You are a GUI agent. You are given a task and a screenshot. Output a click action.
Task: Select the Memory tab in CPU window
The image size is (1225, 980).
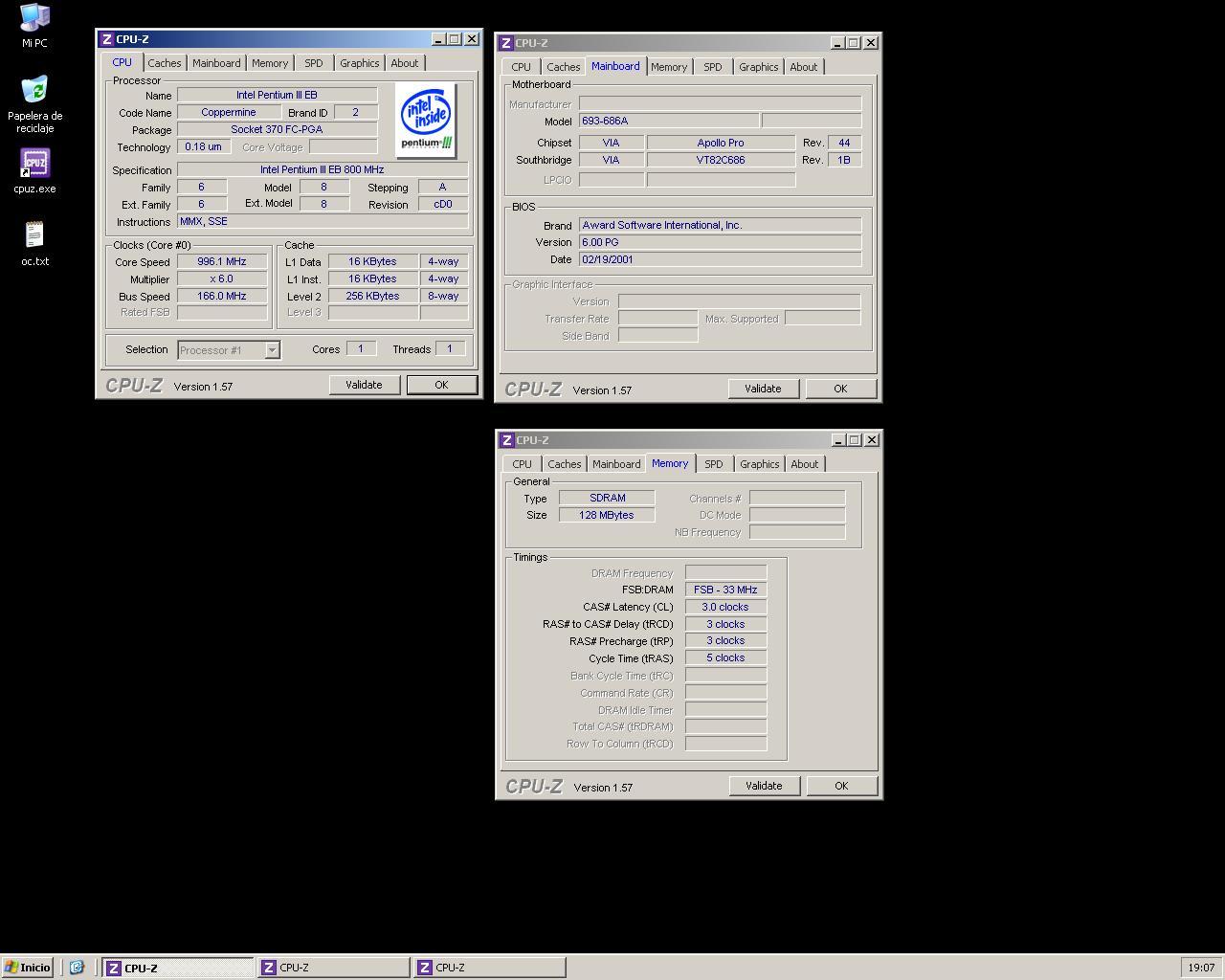tap(270, 63)
